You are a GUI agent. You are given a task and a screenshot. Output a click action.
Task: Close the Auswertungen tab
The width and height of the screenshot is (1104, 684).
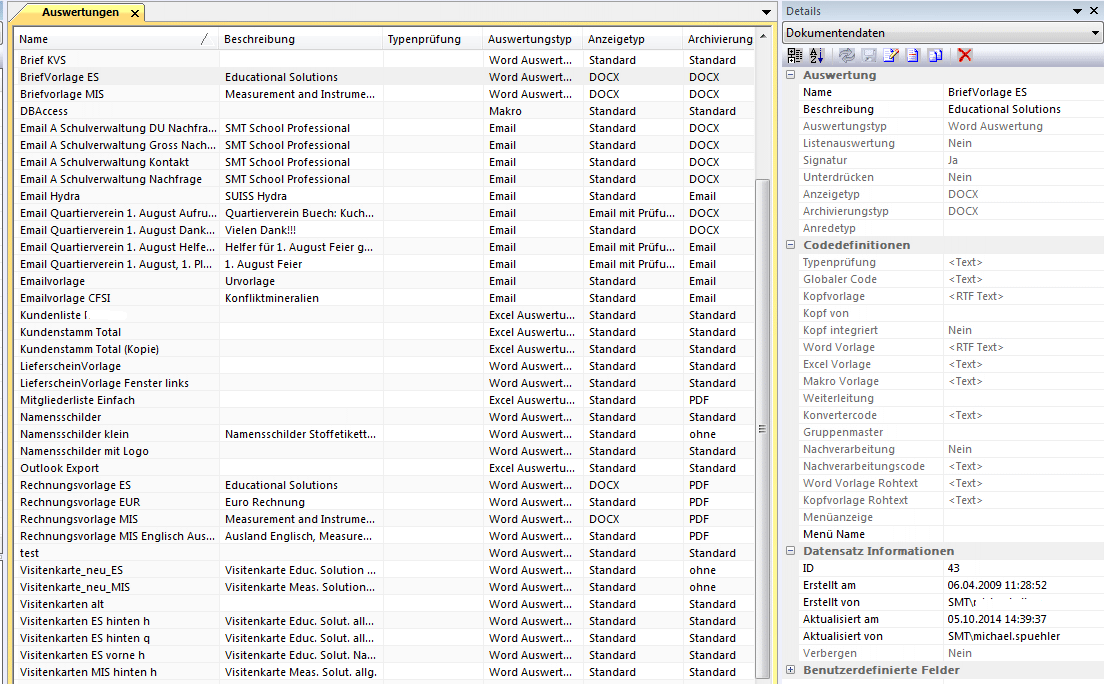tap(134, 13)
